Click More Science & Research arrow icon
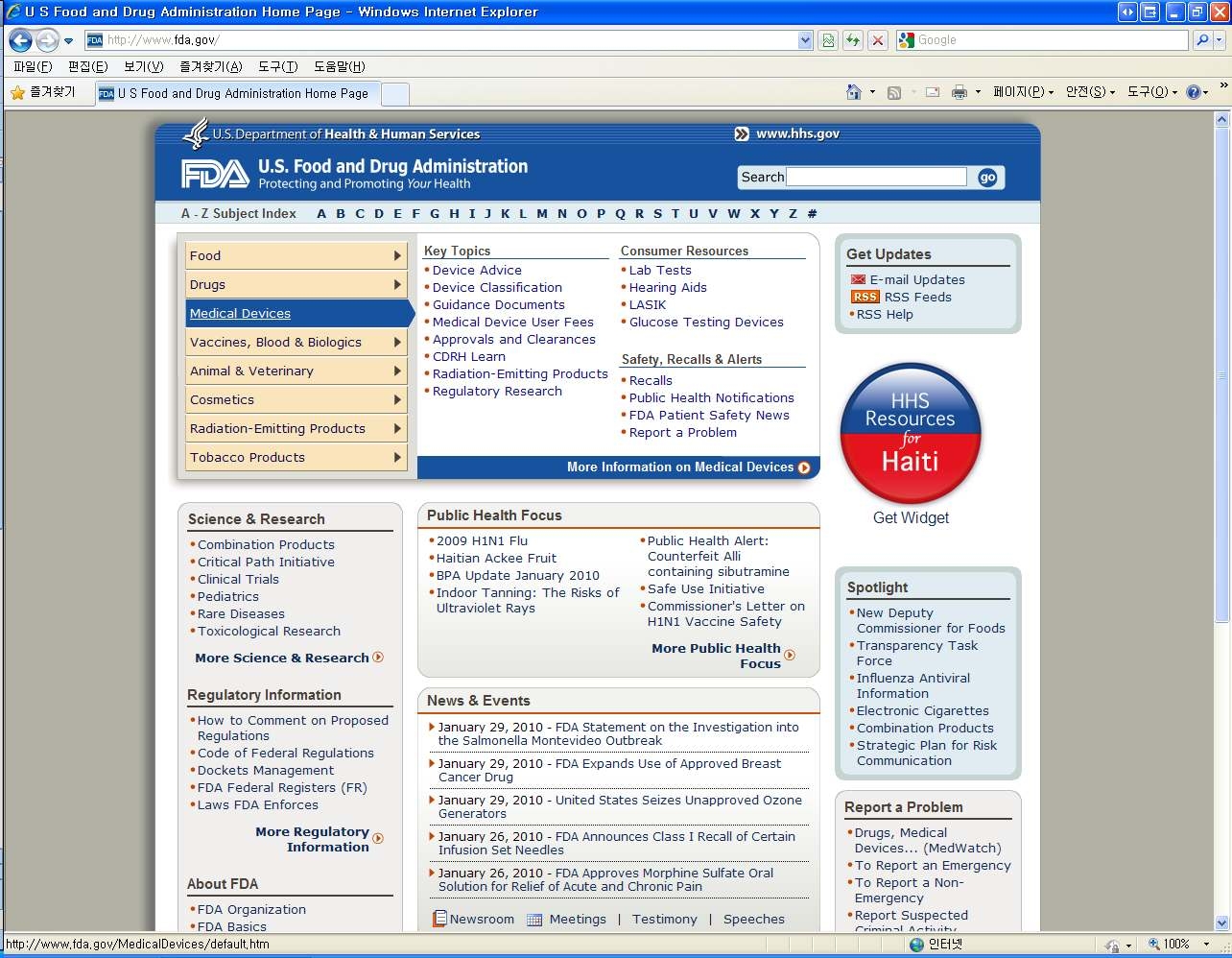 point(378,658)
